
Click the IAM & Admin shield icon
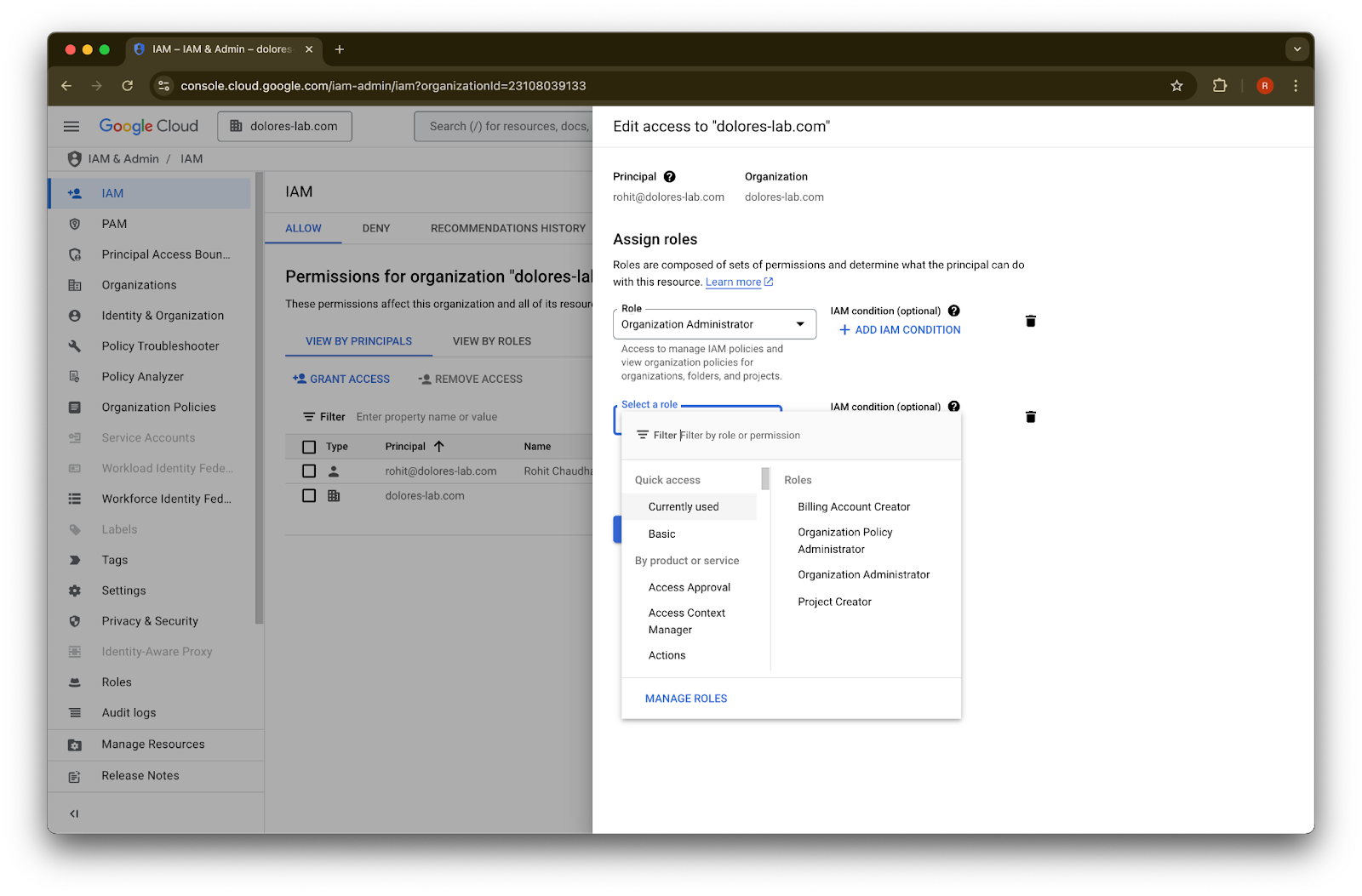(x=75, y=159)
